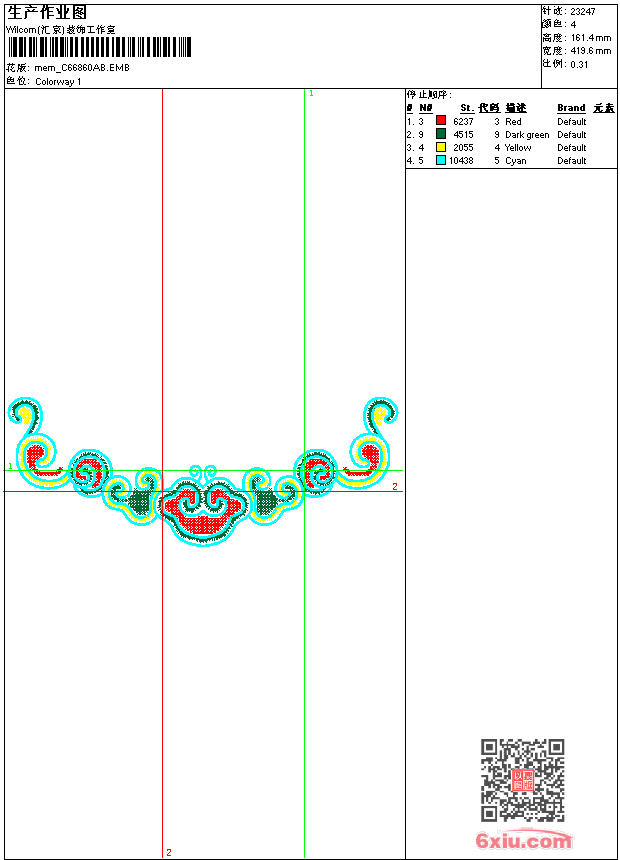The width and height of the screenshot is (620, 860).
Task: Select the total stitch count 23247
Action: pos(583,12)
